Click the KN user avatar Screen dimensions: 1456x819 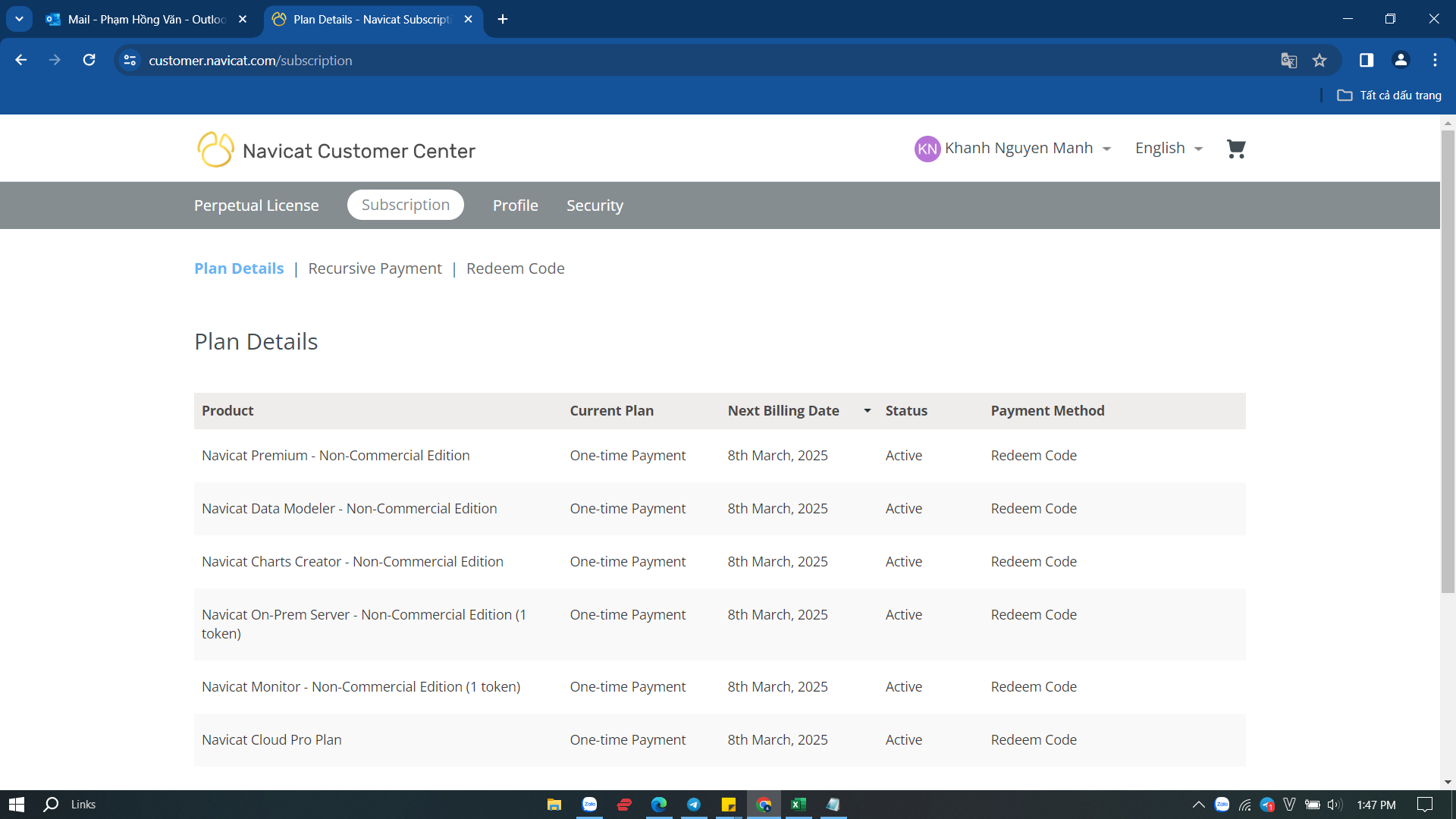[927, 149]
